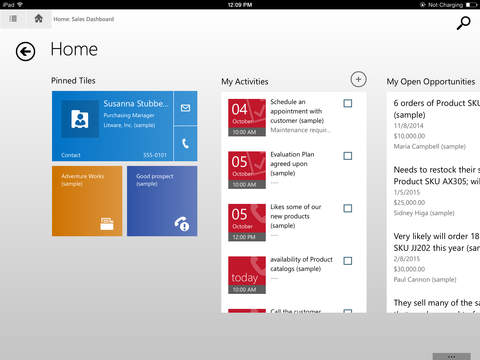The width and height of the screenshot is (480, 360).
Task: Click My Activities section heading
Action: (245, 82)
